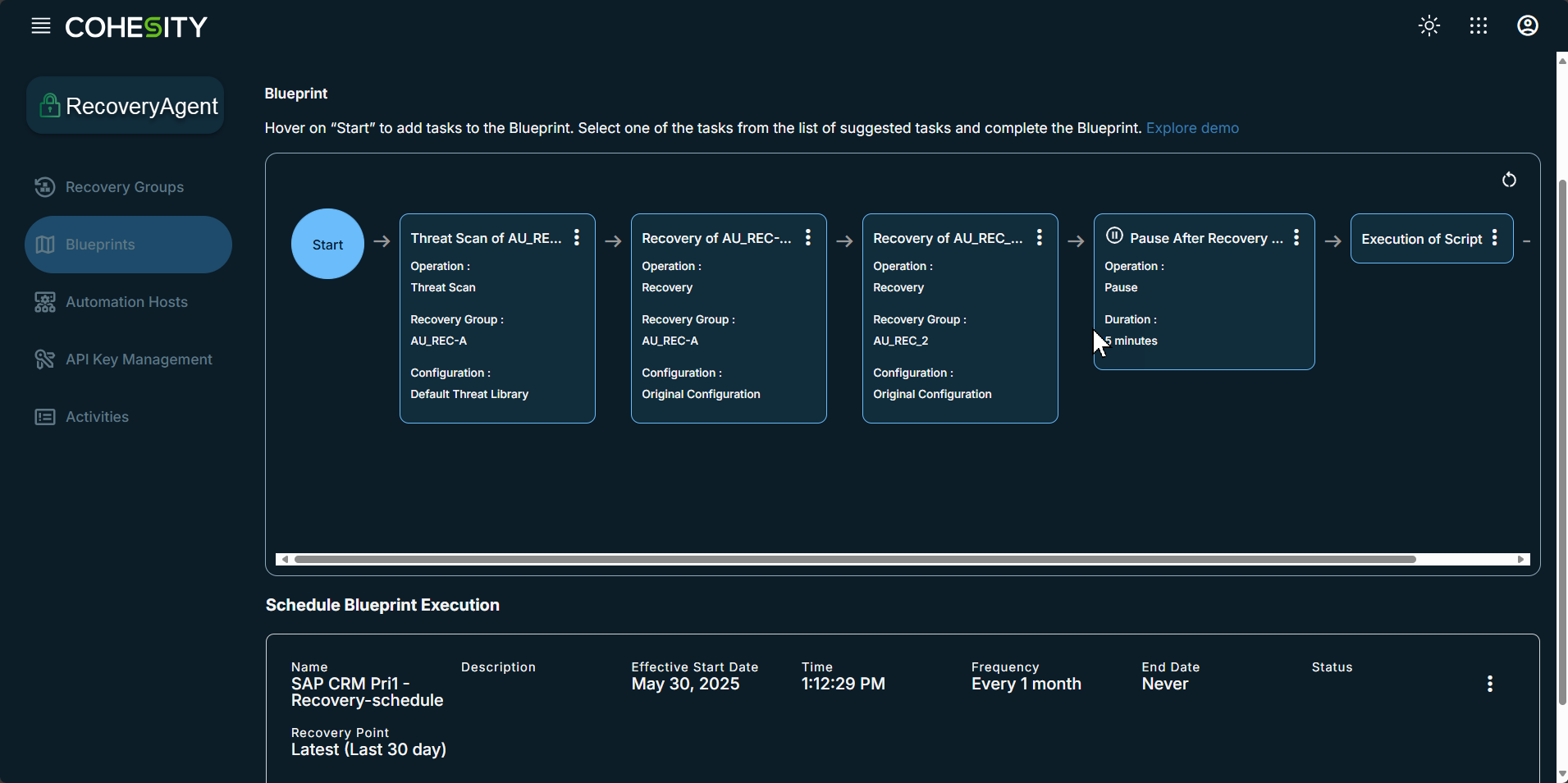Open the apps grid launcher
This screenshot has height=783, width=1568.
(x=1479, y=26)
